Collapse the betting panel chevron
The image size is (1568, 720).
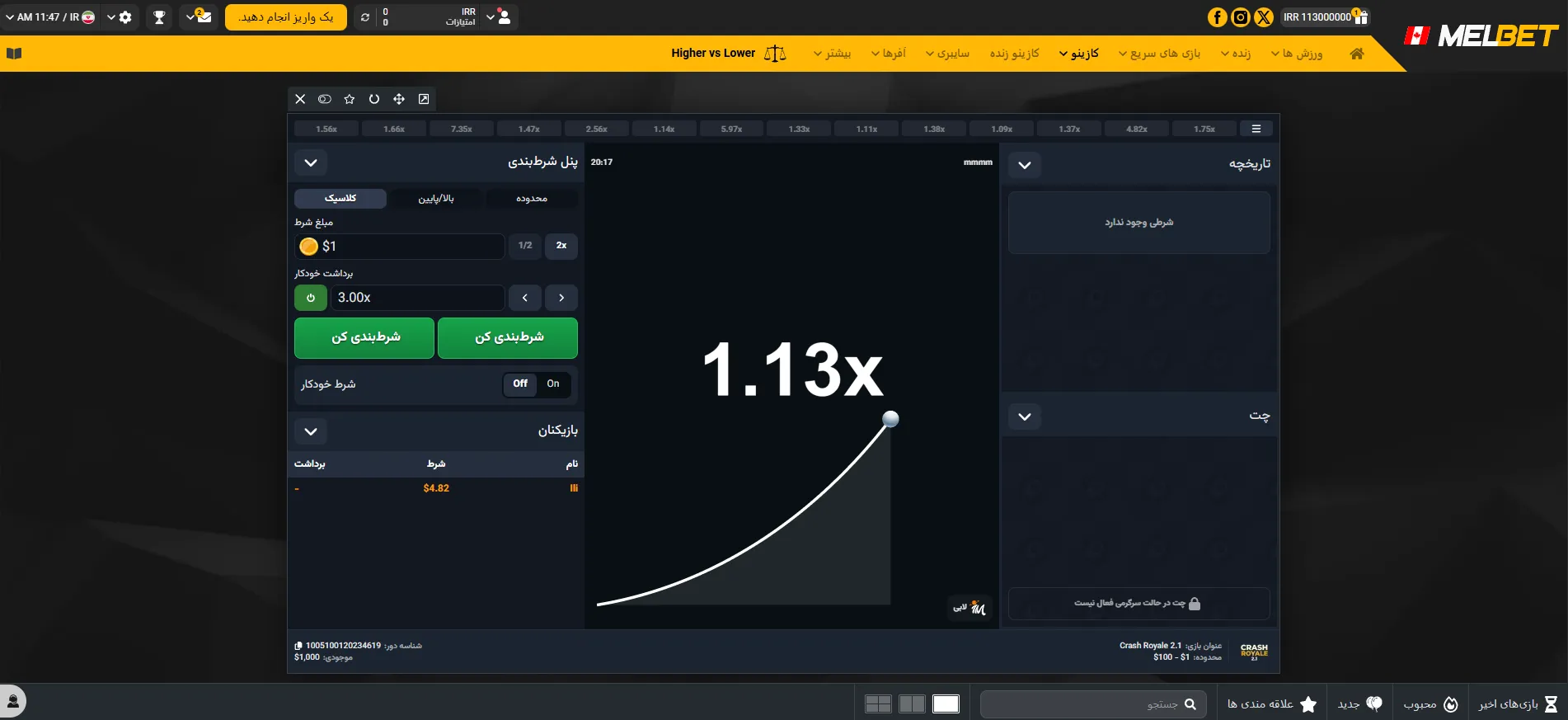coord(311,162)
